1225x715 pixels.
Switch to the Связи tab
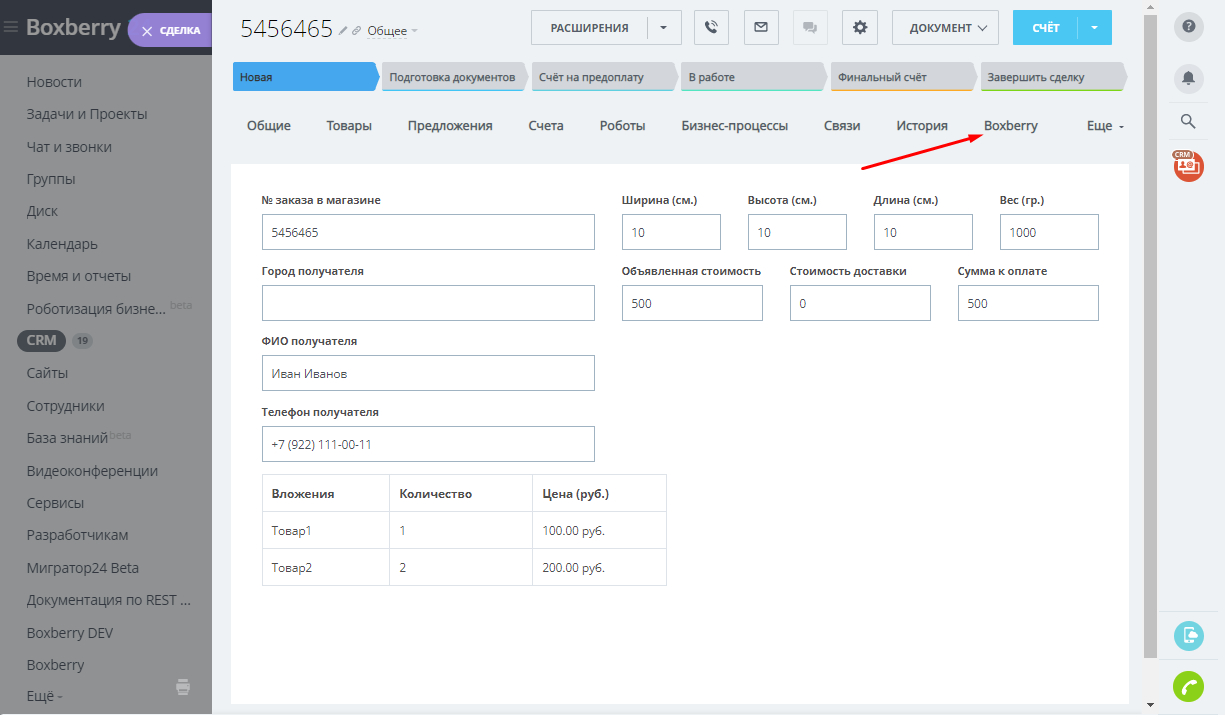click(842, 126)
